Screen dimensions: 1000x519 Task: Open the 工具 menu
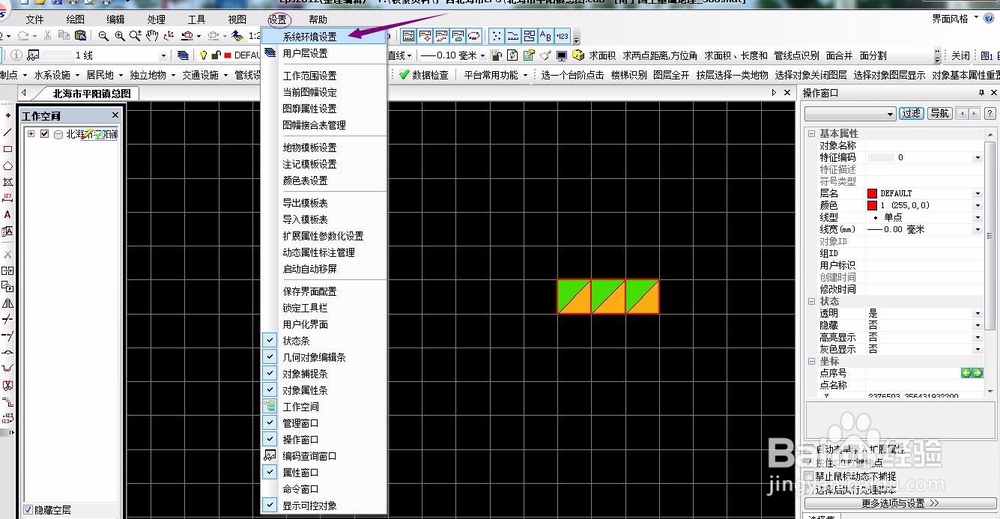click(196, 19)
